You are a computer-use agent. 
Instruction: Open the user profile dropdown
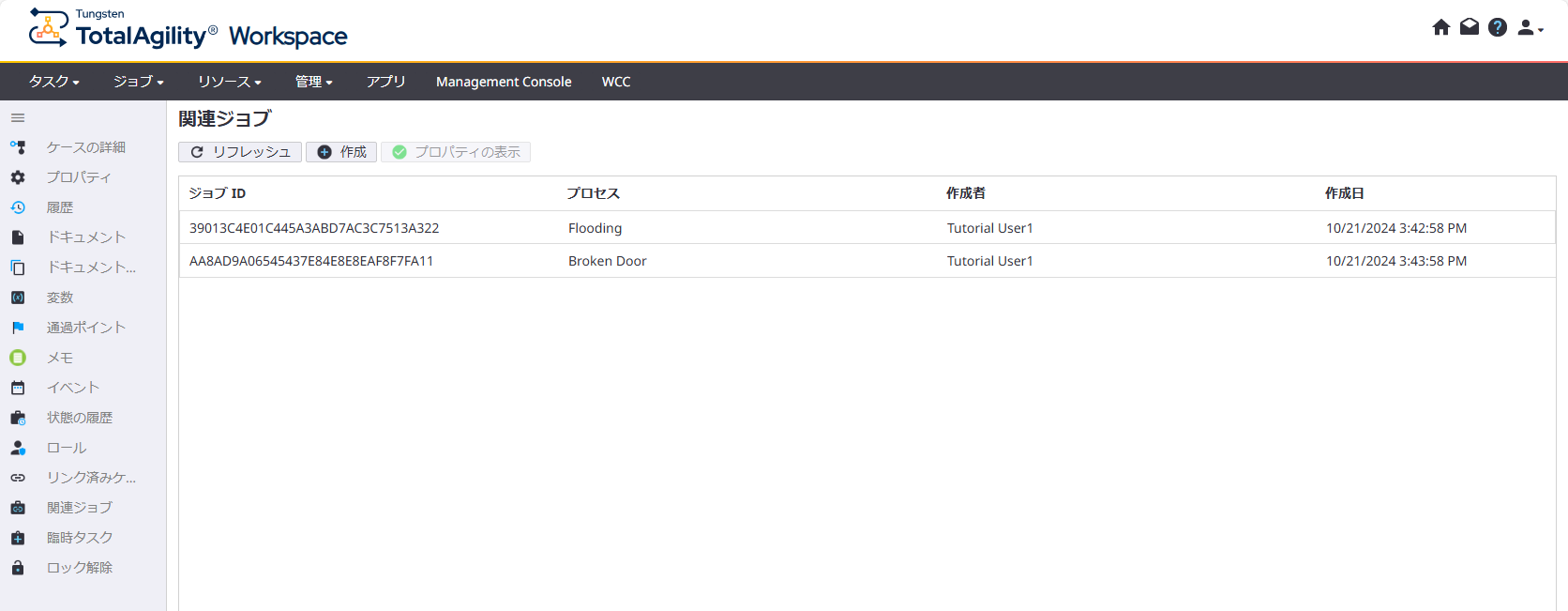(x=1530, y=28)
